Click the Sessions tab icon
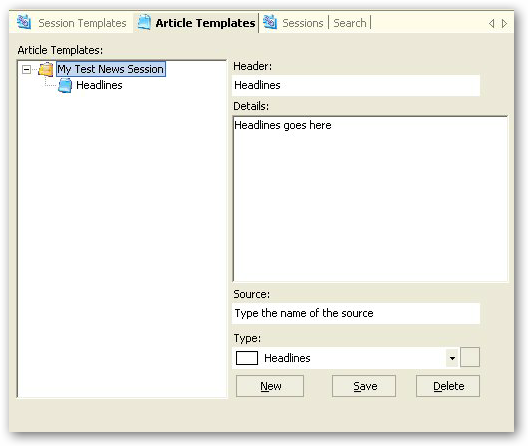Screen dimensions: 528x446 (270, 22)
